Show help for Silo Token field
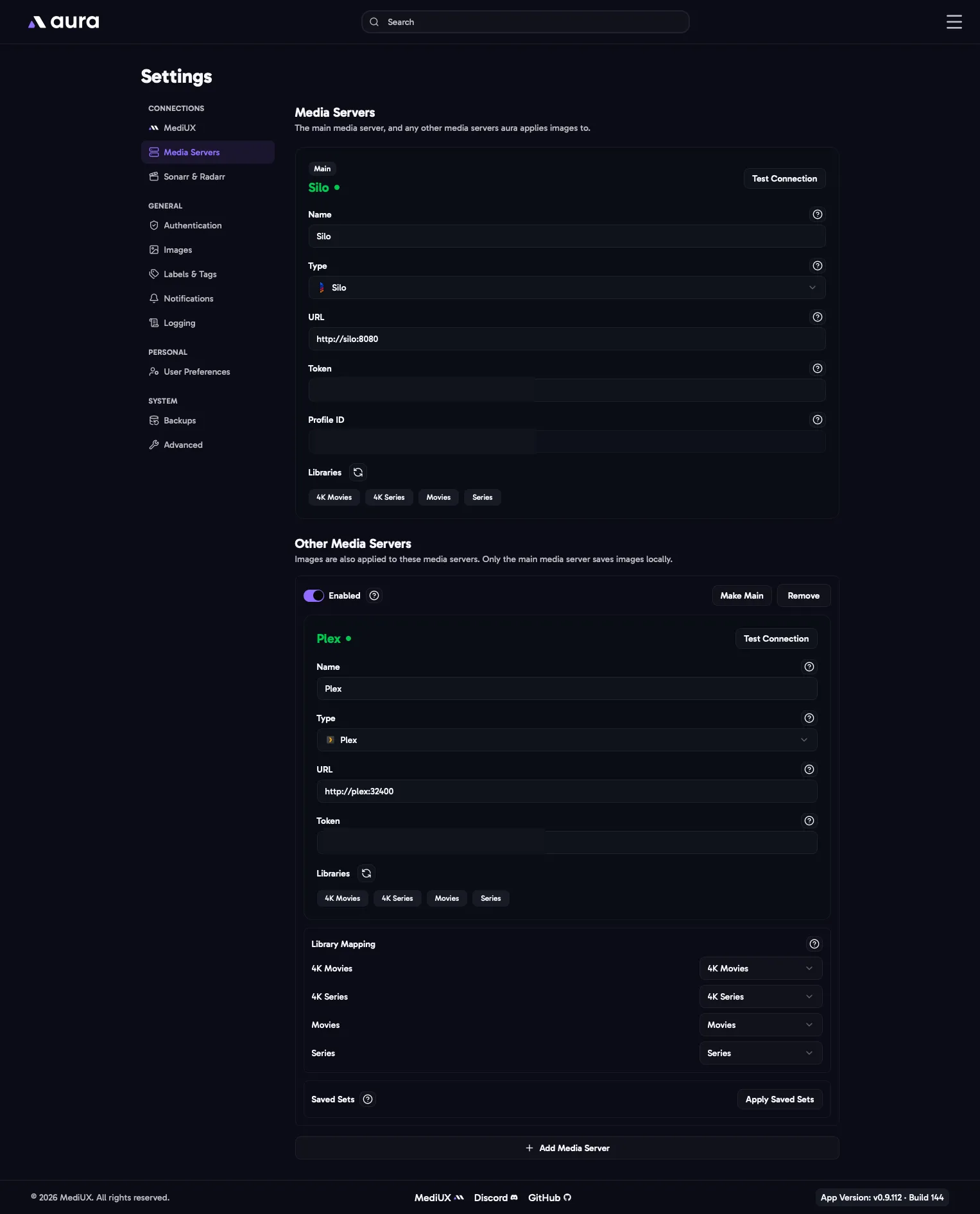This screenshot has width=980, height=1214. [x=817, y=368]
